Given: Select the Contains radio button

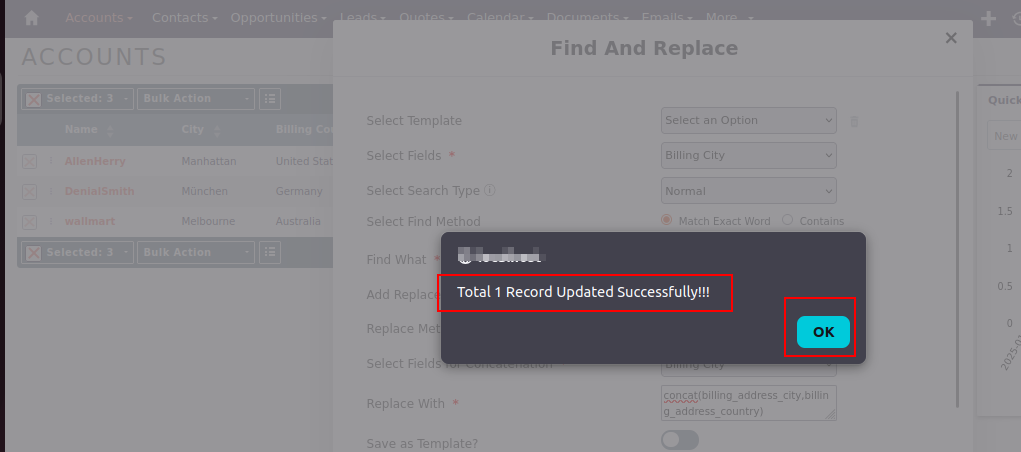Looking at the screenshot, I should coord(787,220).
